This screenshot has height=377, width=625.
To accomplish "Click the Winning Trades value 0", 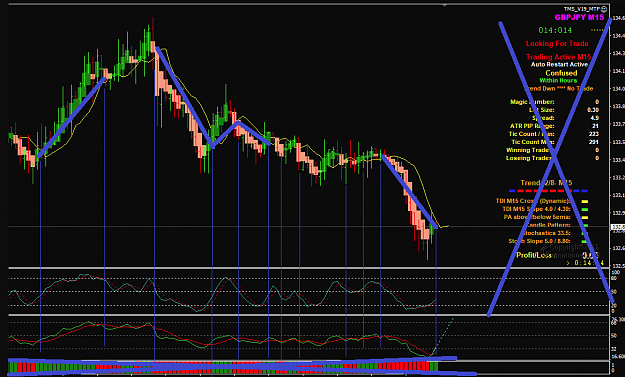I will [x=597, y=150].
